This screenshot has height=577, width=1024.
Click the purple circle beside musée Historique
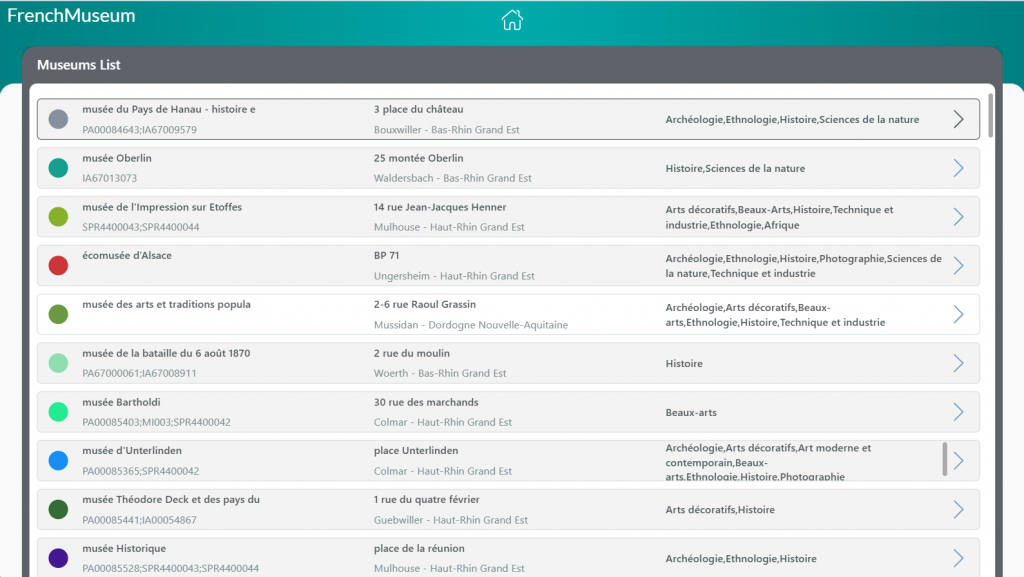58,558
